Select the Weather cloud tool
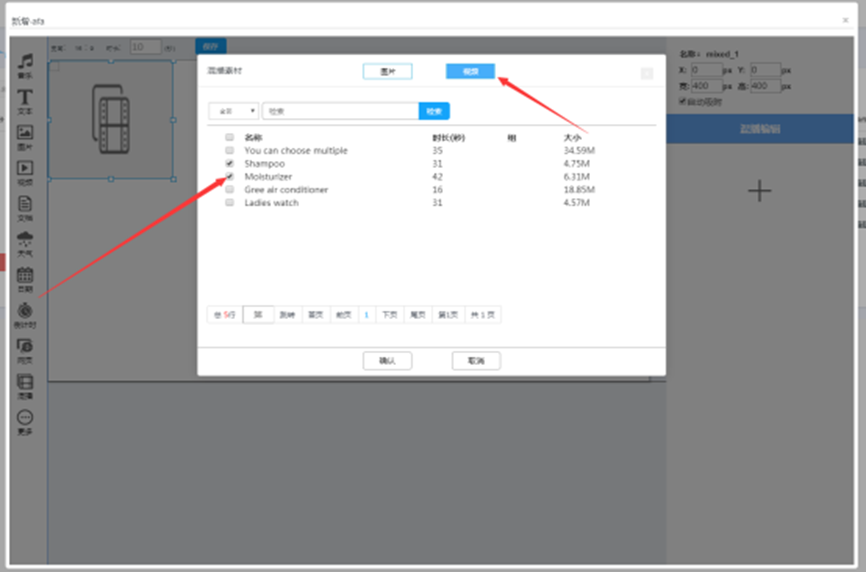Screen dimensions: 866x572 [25, 240]
